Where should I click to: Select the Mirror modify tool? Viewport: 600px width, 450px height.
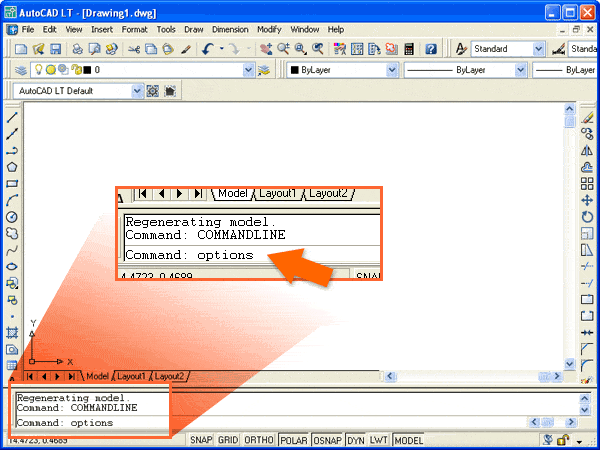coord(588,150)
